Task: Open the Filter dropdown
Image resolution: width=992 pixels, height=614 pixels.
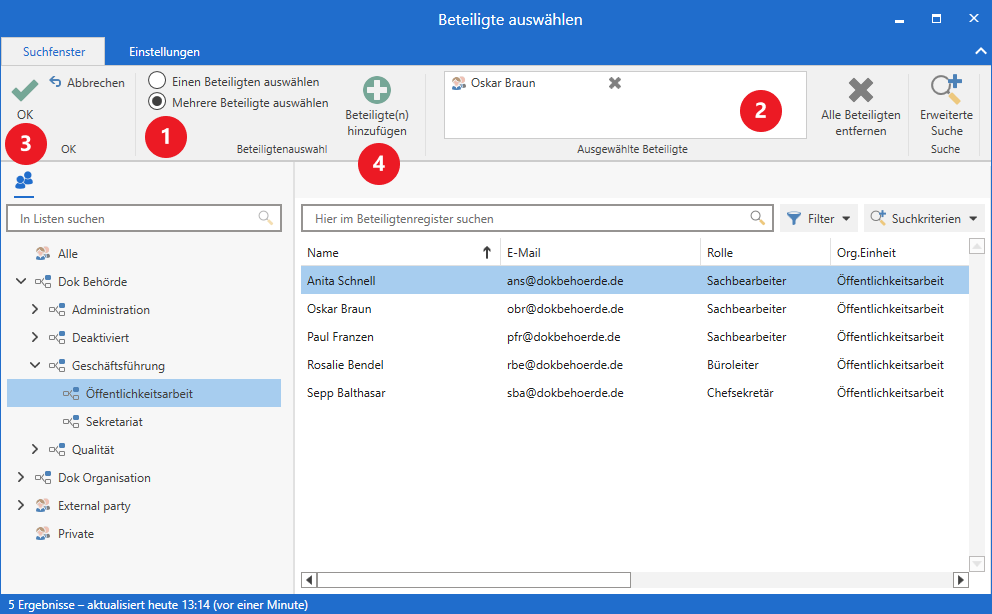Action: (819, 218)
